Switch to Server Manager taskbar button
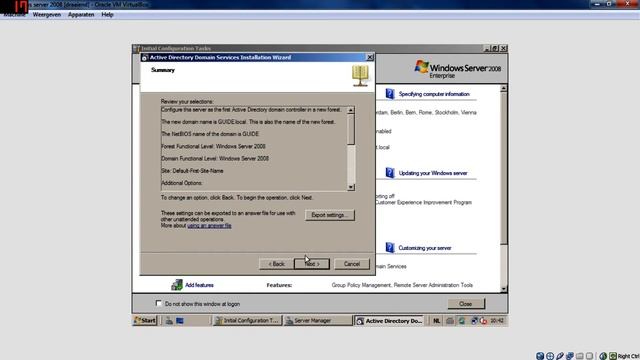Image resolution: width=640 pixels, height=360 pixels. pyautogui.click(x=318, y=321)
